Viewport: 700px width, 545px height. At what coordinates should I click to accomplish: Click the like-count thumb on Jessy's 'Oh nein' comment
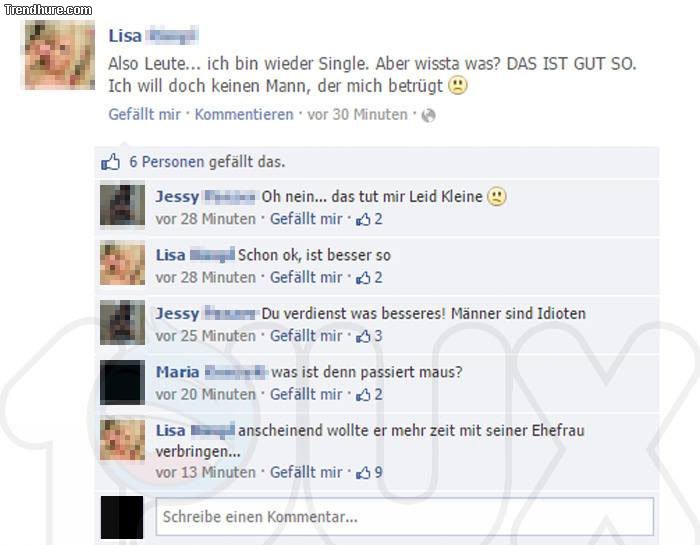(363, 219)
